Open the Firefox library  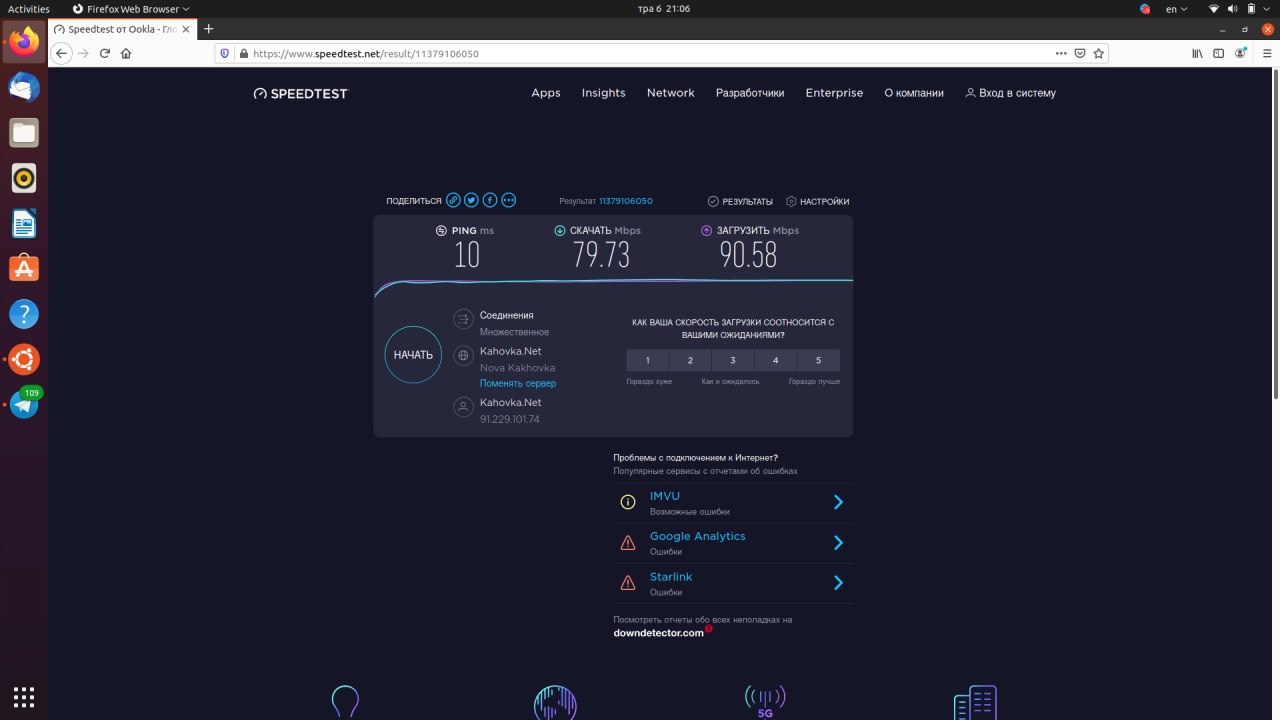pyautogui.click(x=1197, y=53)
